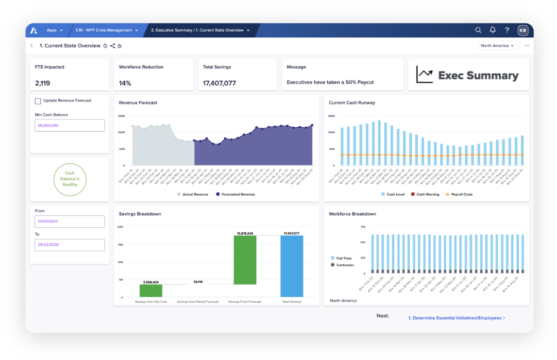Viewport: 557px width, 360px height.
Task: Click the Revenue Forecast chart title
Action: 138,103
